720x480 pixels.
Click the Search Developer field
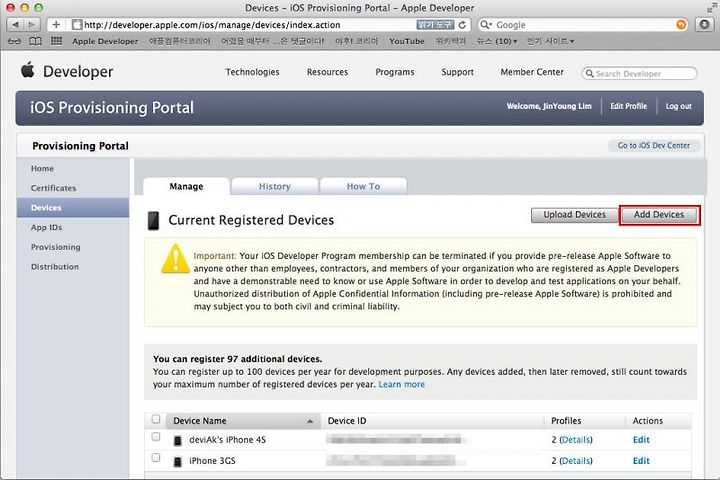pos(639,73)
